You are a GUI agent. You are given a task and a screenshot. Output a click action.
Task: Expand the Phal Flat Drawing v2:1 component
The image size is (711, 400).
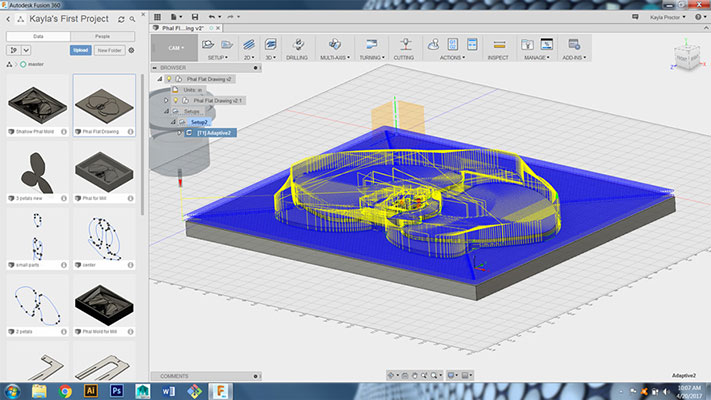coord(166,100)
